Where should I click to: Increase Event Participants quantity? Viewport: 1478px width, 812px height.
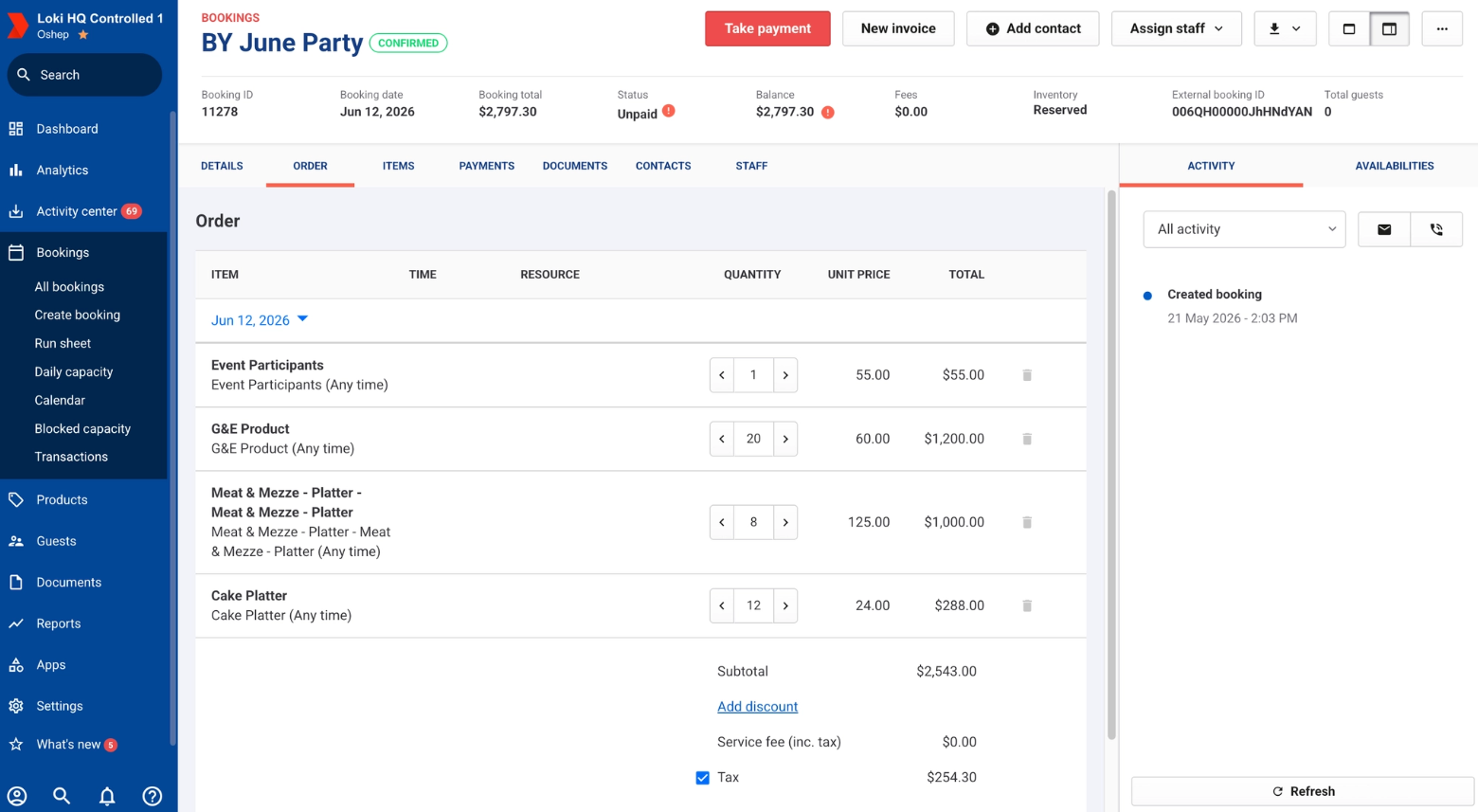785,375
